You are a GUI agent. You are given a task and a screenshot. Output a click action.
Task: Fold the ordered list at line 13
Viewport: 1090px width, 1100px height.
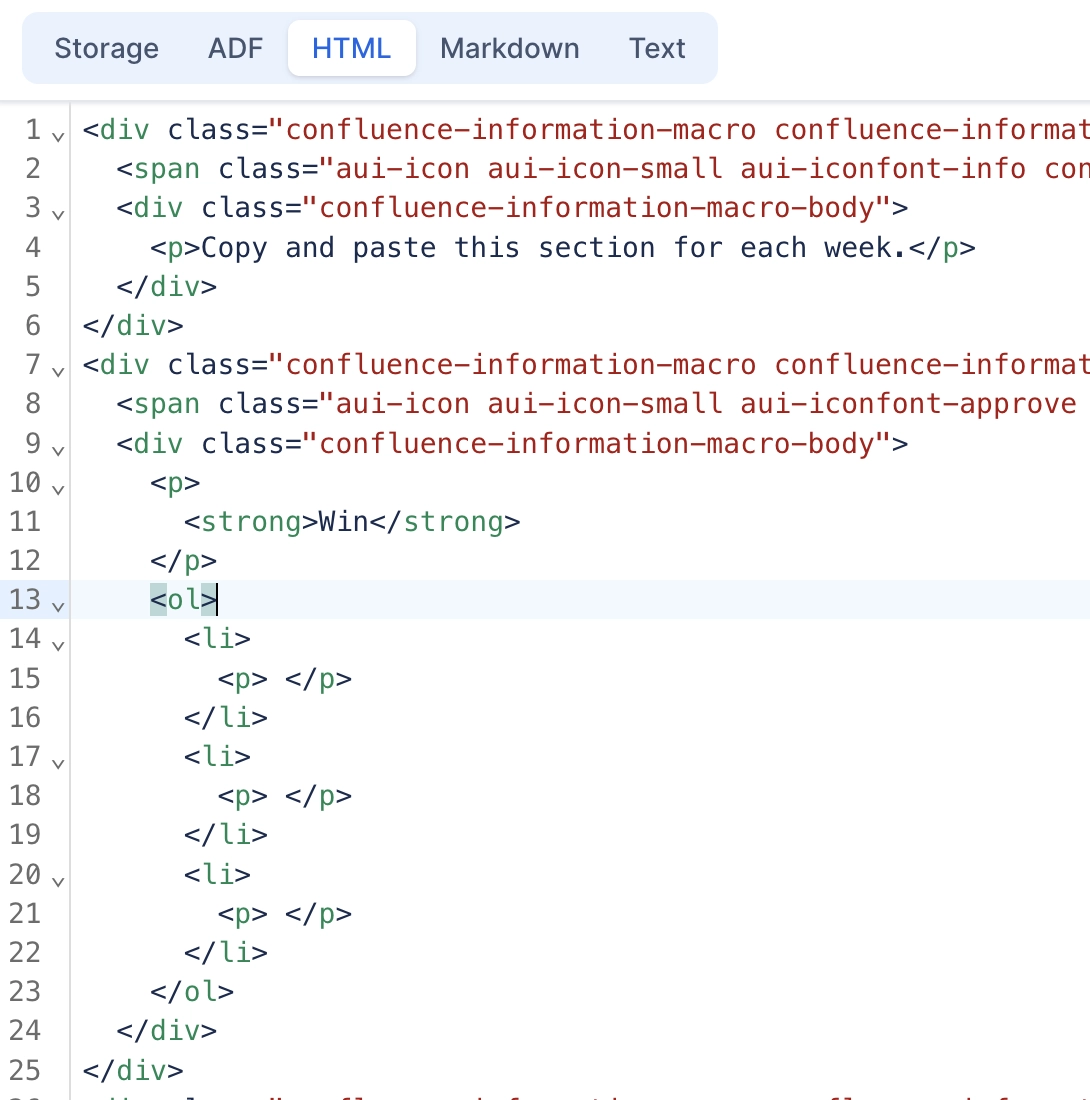[58, 606]
